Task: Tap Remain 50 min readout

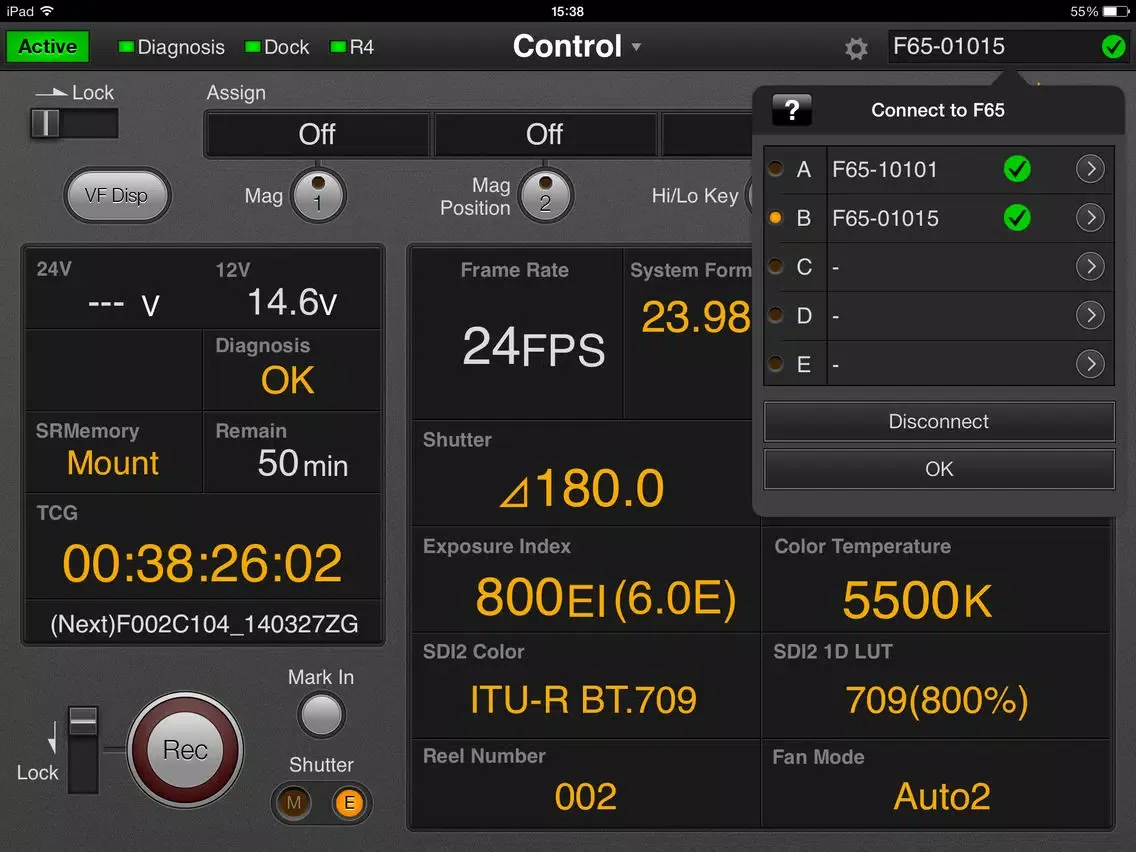Action: point(303,464)
